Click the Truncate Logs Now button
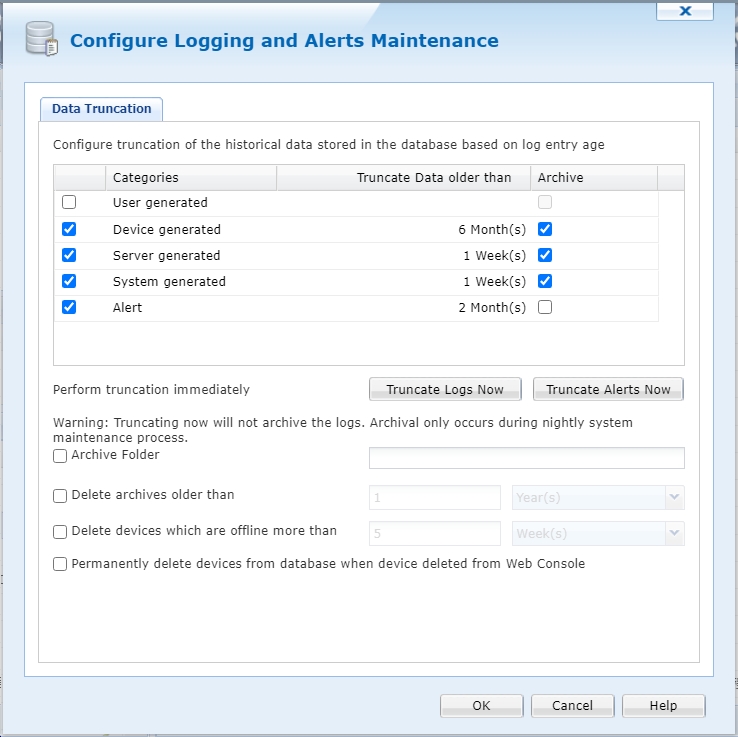Viewport: 738px width, 737px height. point(445,389)
